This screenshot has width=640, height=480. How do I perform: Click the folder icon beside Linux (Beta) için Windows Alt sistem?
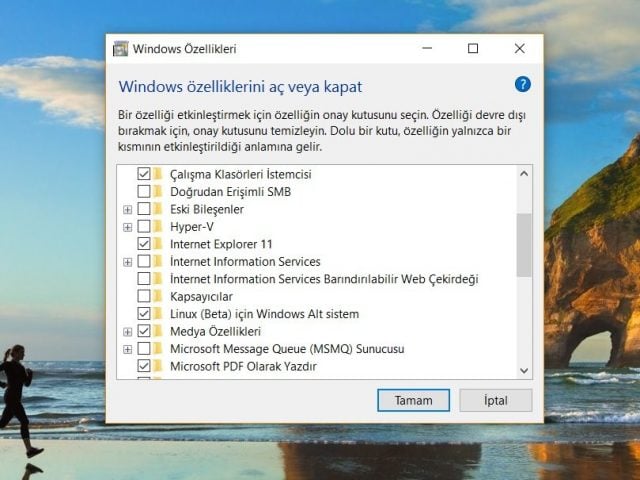tap(158, 313)
